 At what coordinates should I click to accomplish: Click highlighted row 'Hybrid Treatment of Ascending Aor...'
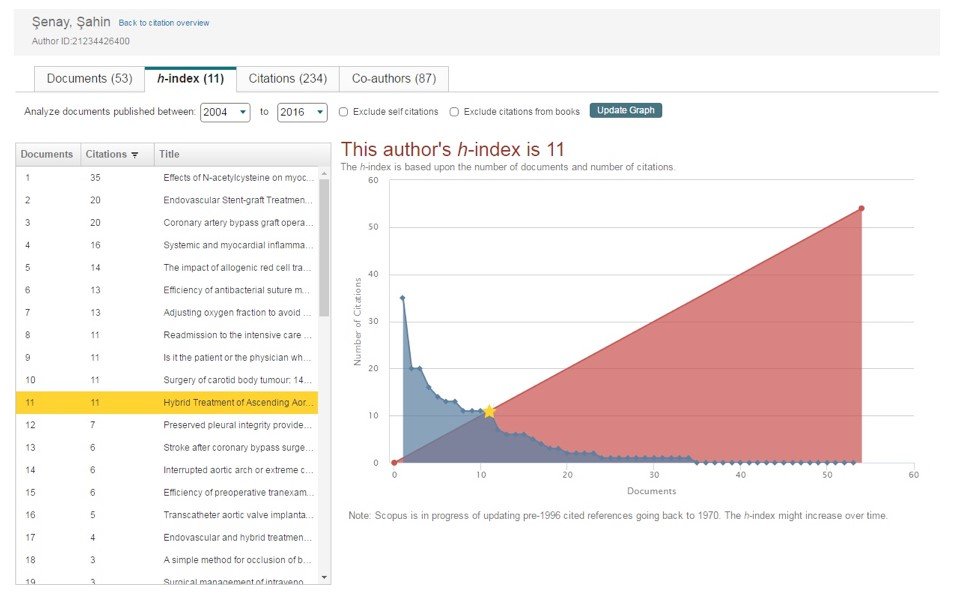coord(167,403)
